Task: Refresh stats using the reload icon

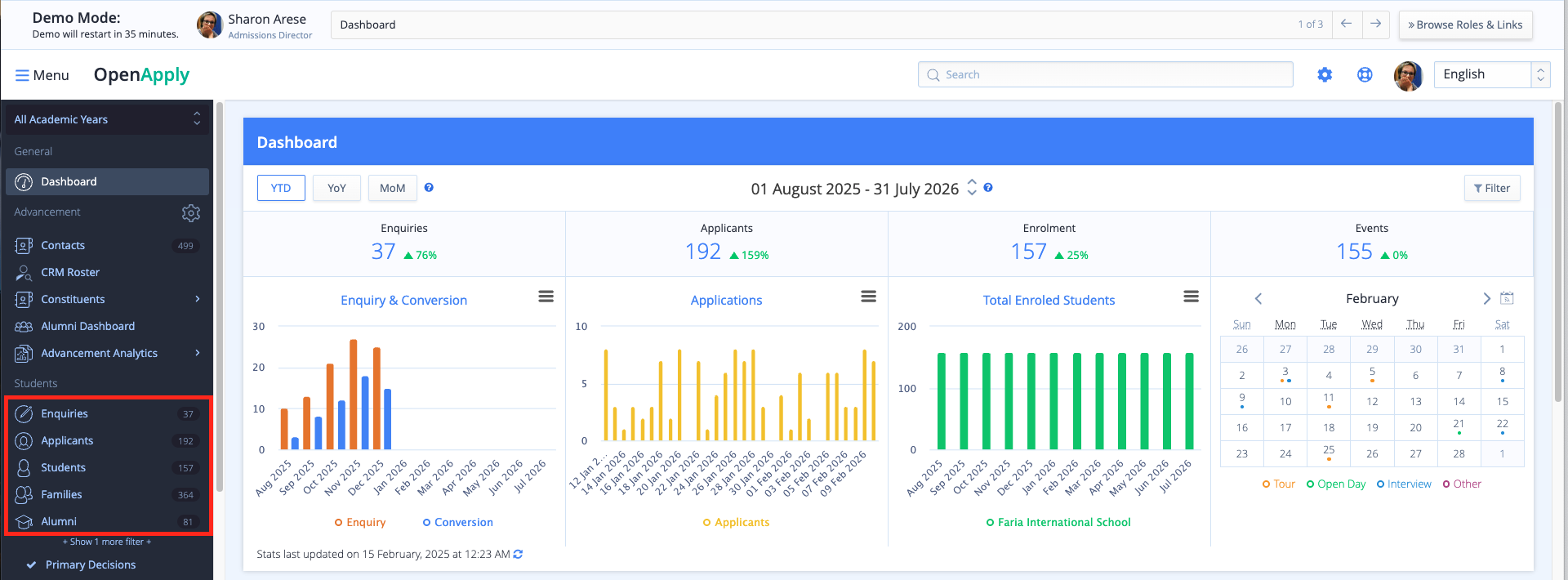Action: (518, 554)
